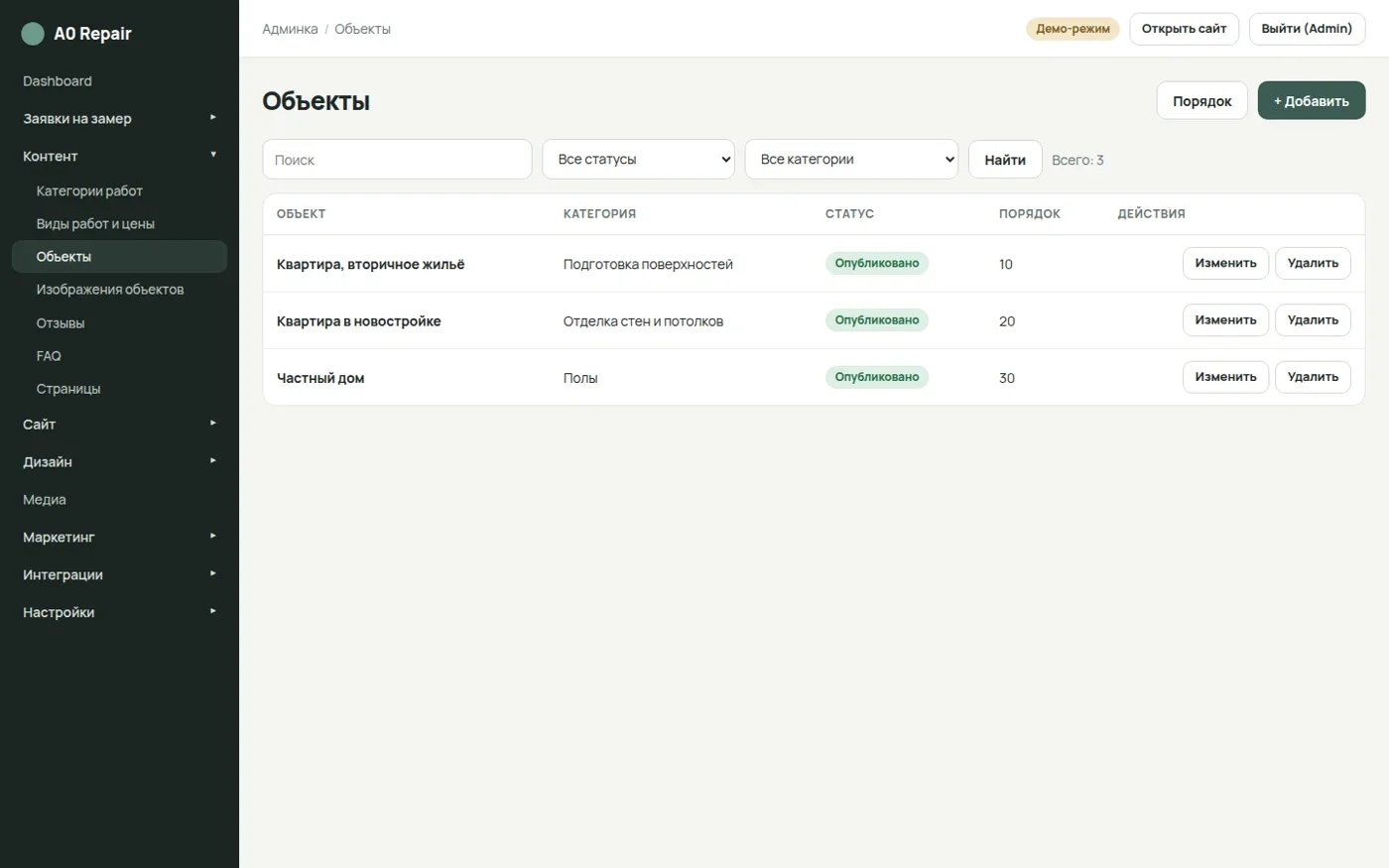Screen dimensions: 1389x868
Task: Expand the Дизайн sidebar group
Action: point(119,461)
